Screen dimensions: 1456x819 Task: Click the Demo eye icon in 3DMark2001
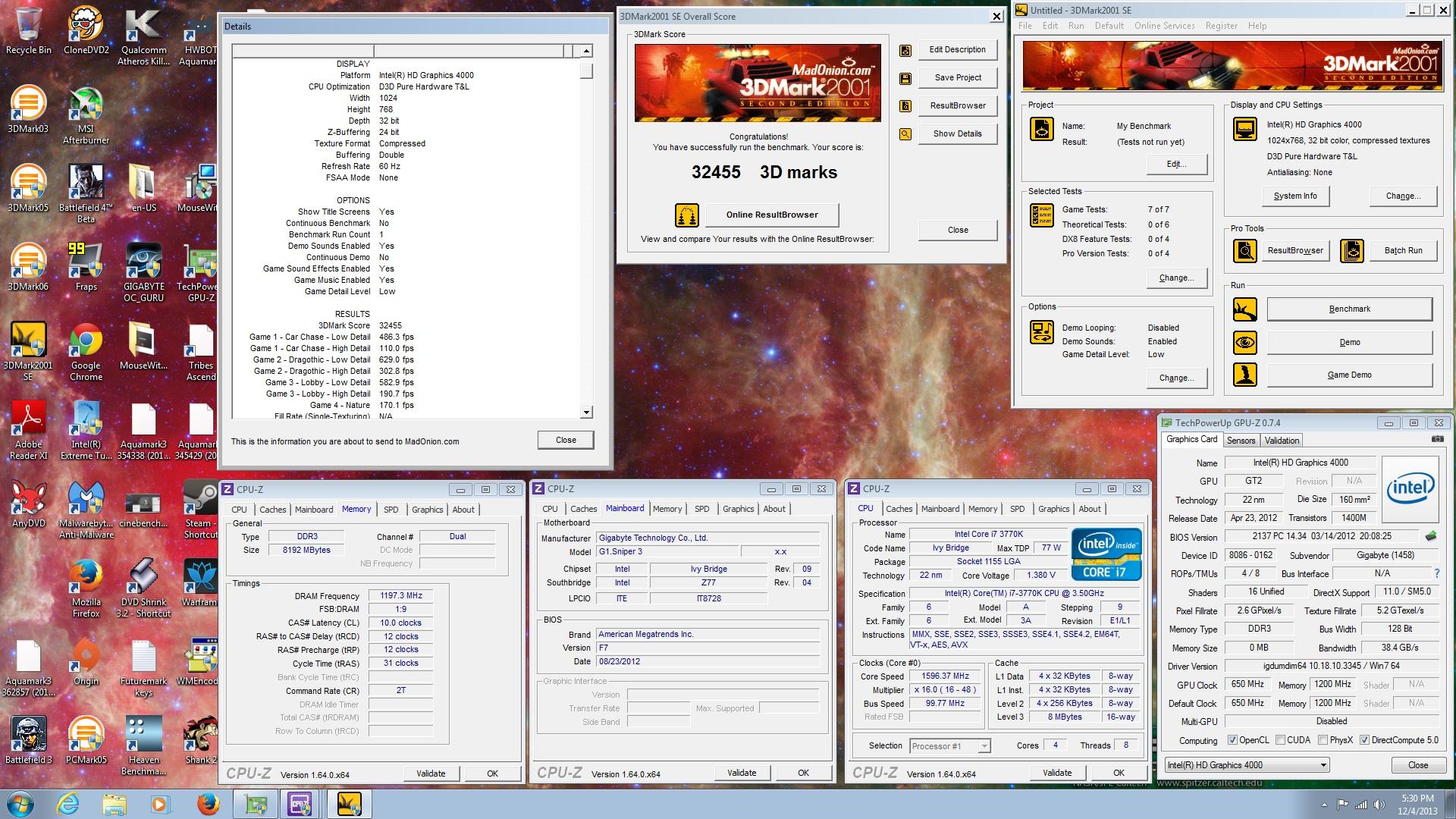(x=1244, y=343)
